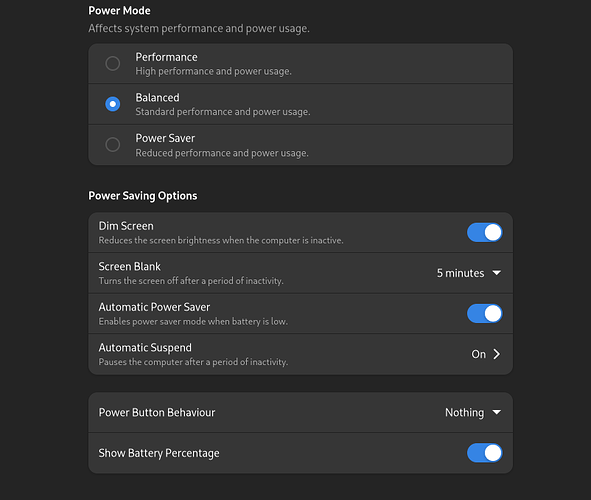
Task: Click the Automatic Suspend On value
Action: (x=479, y=354)
